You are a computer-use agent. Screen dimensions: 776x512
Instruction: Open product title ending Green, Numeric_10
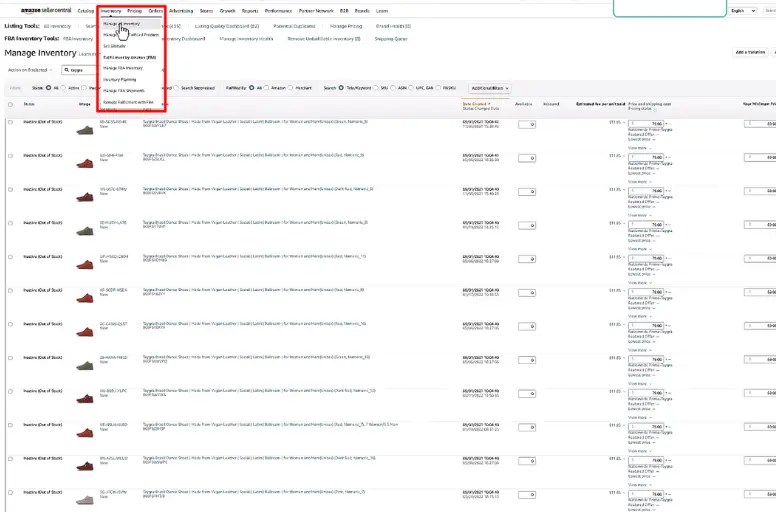256,357
